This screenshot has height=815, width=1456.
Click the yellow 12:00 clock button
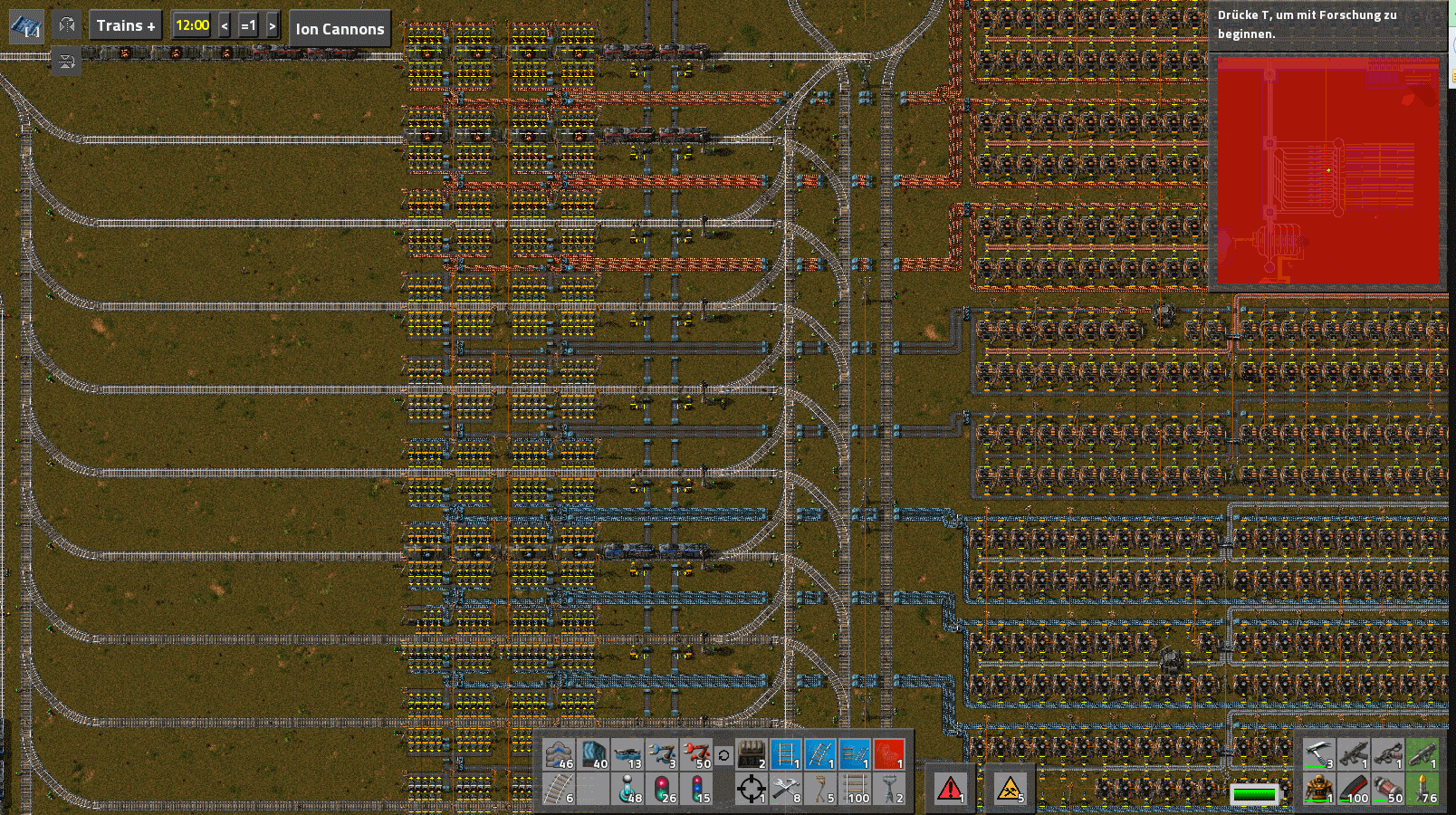(192, 25)
